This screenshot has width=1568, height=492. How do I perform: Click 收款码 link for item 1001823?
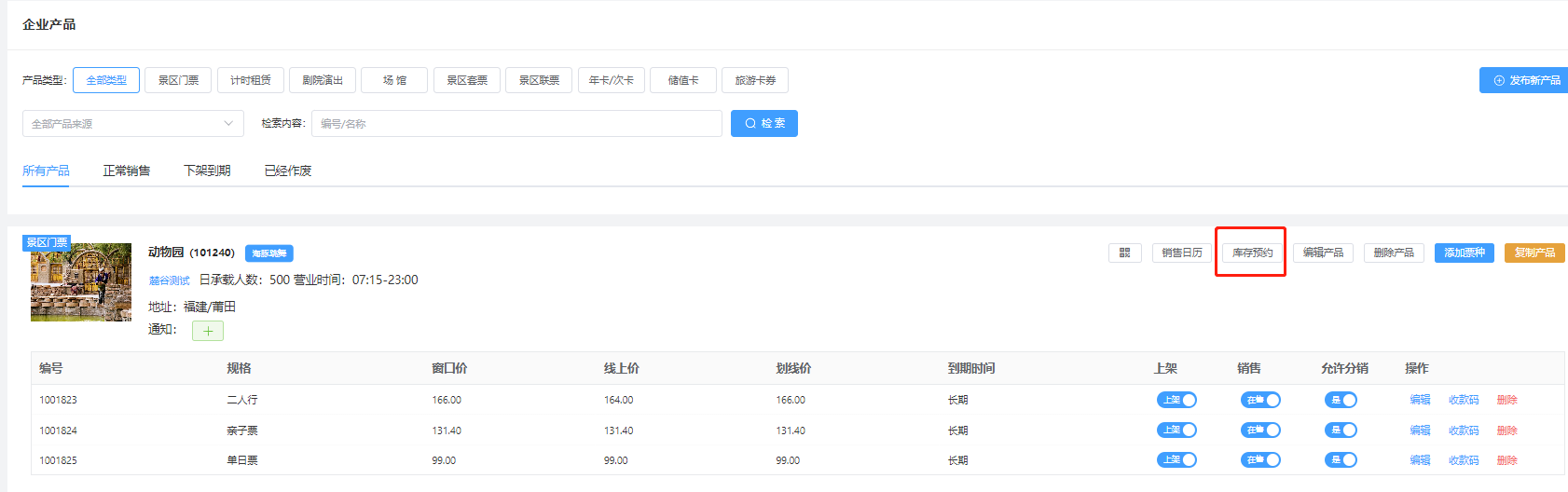pos(1463,400)
